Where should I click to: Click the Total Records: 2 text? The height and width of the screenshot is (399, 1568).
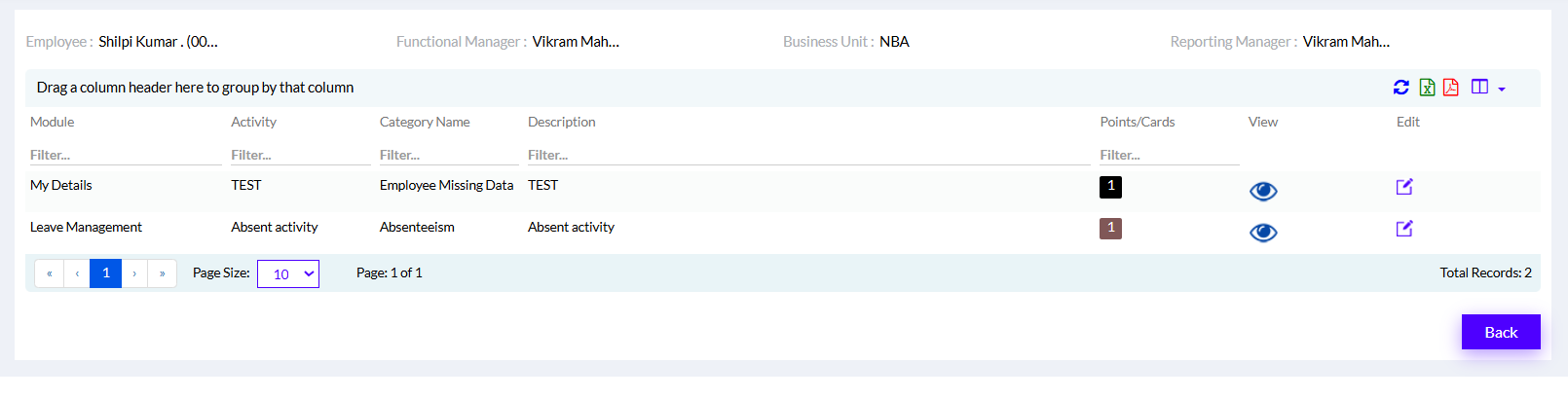coord(1486,272)
